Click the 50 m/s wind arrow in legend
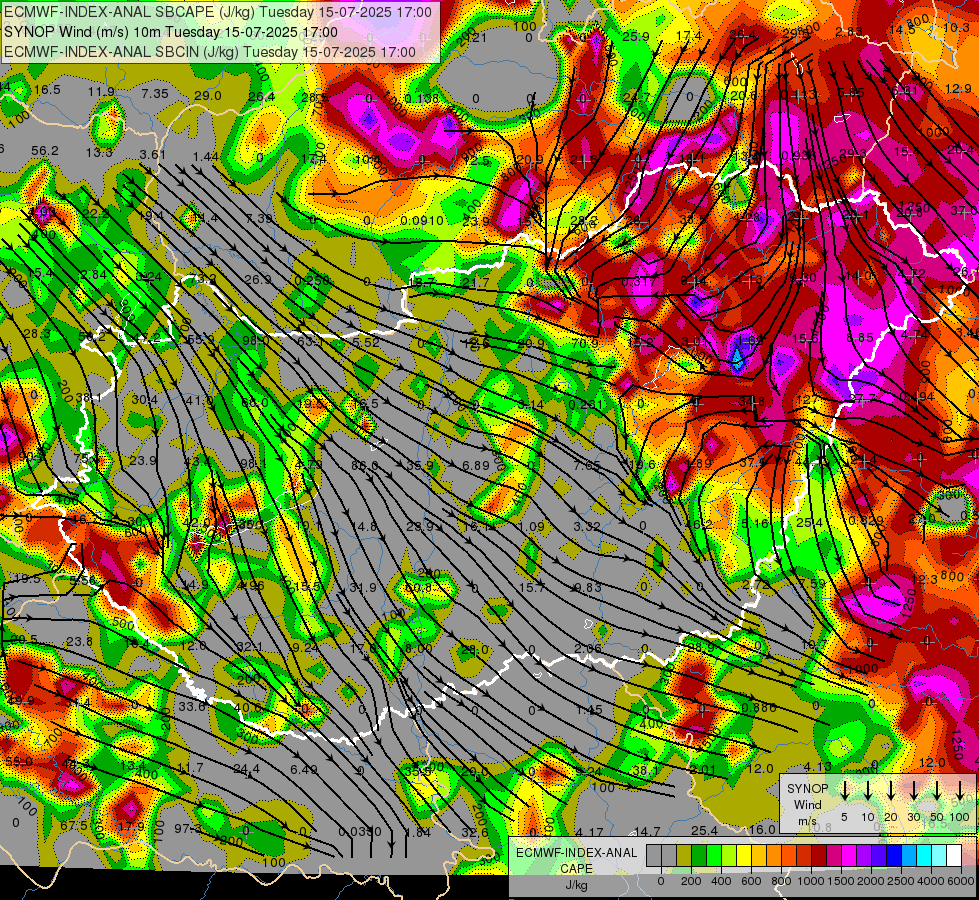 pos(937,791)
